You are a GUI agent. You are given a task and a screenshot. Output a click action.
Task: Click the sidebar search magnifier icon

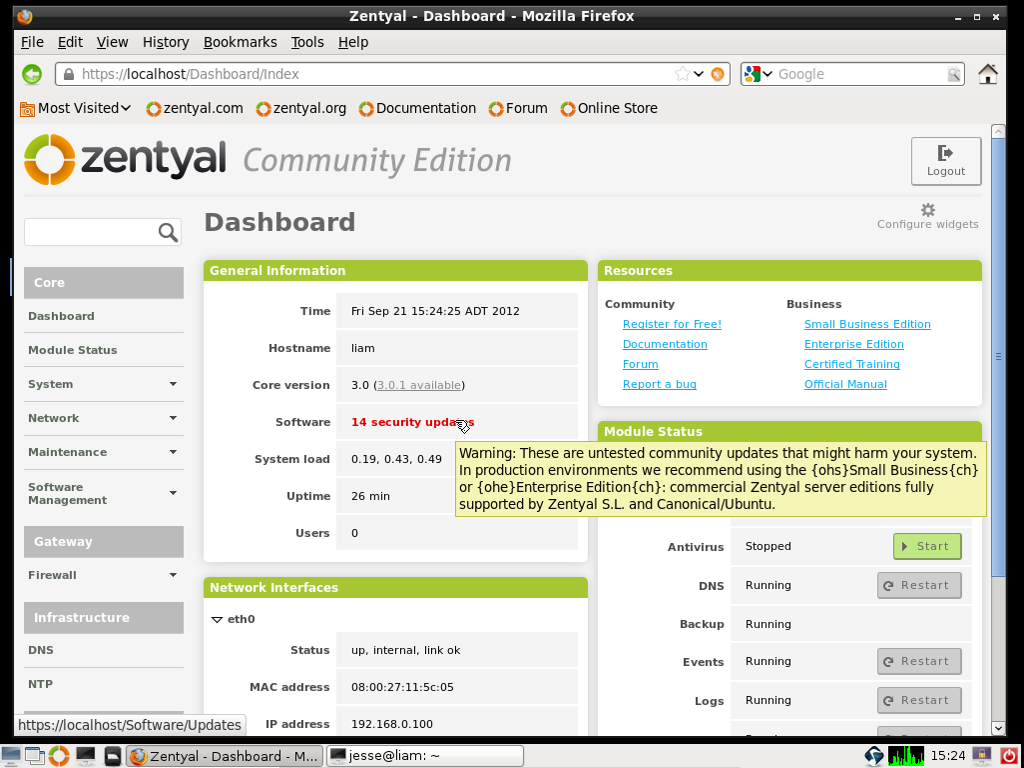168,232
